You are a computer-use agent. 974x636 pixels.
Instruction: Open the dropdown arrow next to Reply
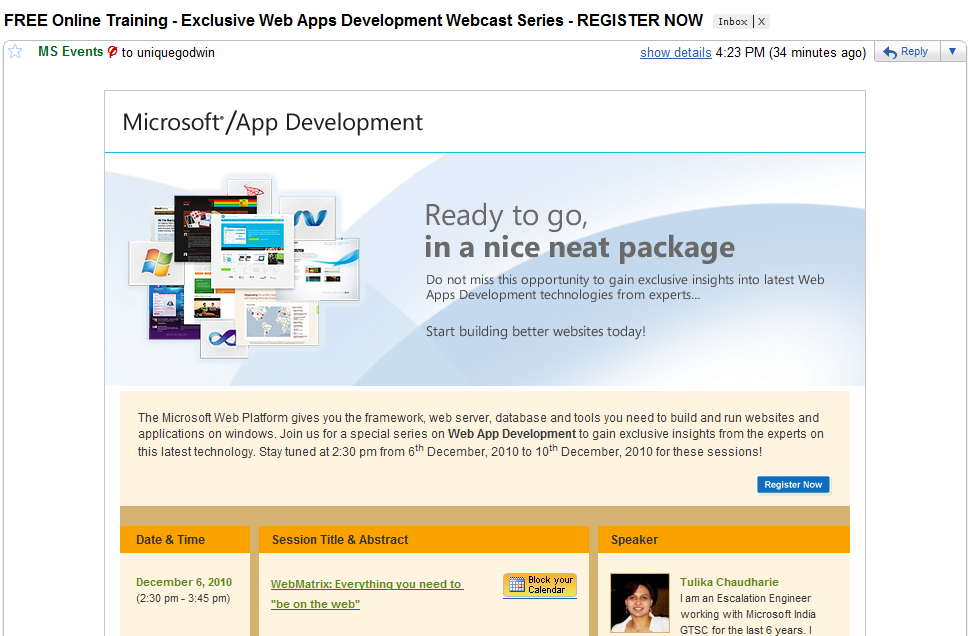952,52
